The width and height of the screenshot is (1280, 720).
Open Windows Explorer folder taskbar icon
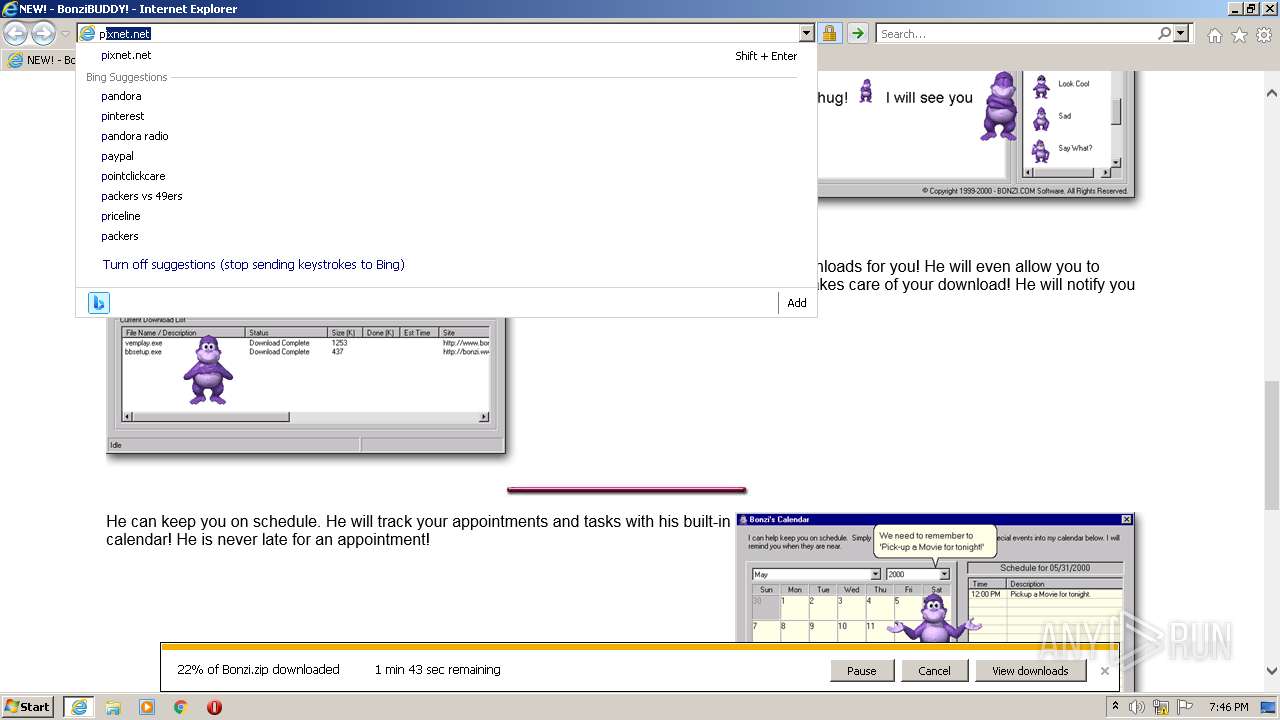coord(113,707)
